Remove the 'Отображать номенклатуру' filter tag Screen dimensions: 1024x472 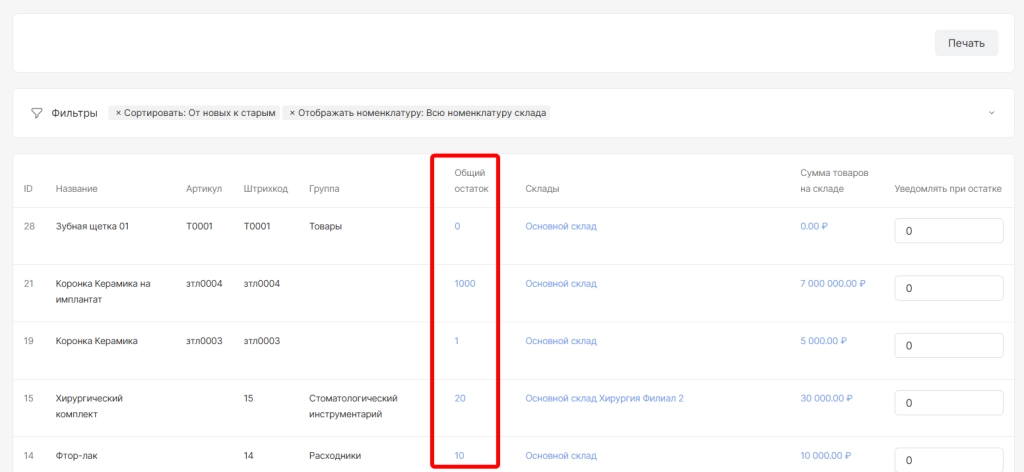[292, 113]
